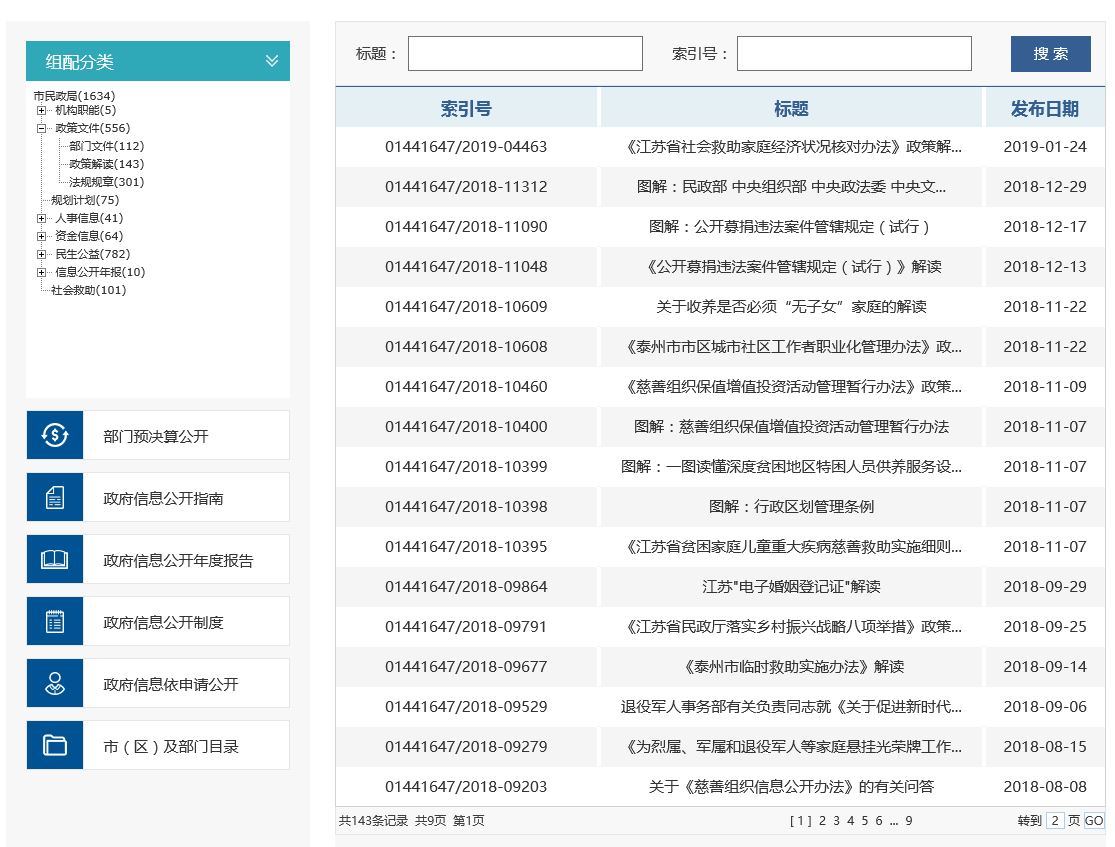Expand the 机构职能 tree node
This screenshot has height=847, width=1115.
tap(40, 110)
